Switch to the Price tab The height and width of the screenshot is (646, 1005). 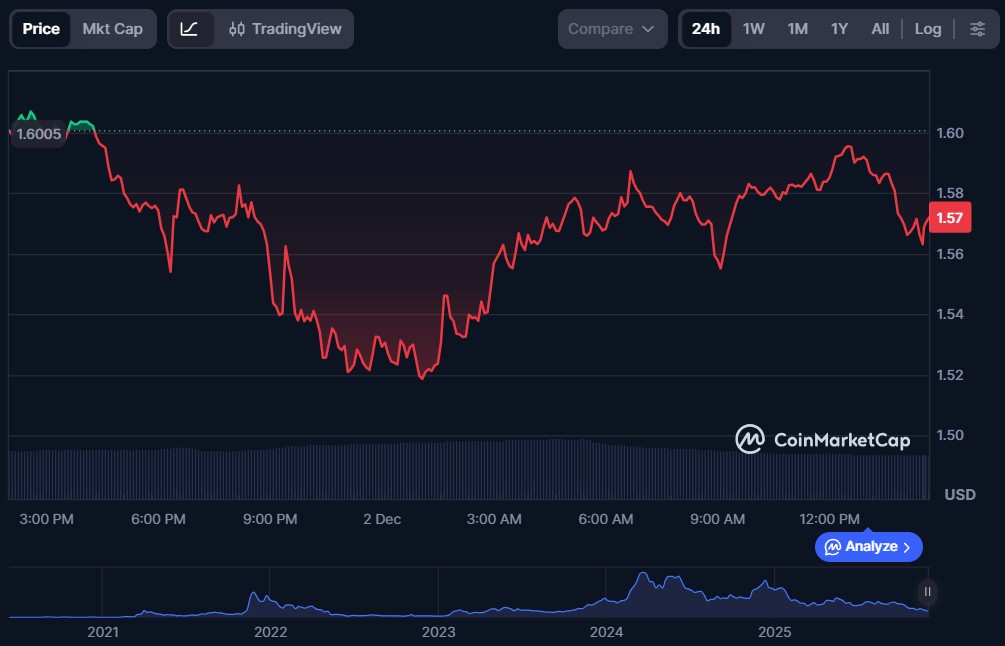click(x=41, y=29)
